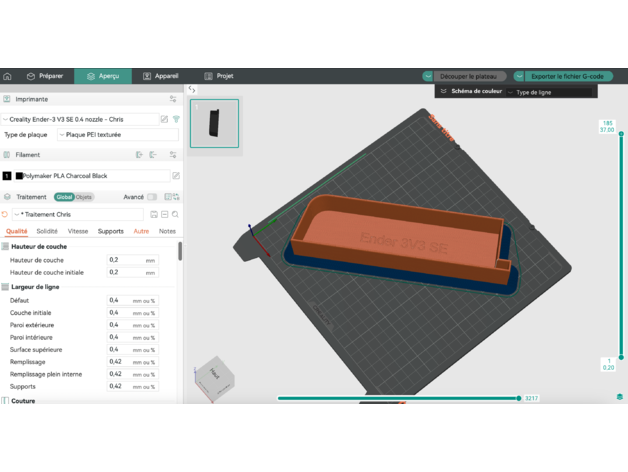
Task: Click the vertical layer slider top handle
Action: (x=607, y=136)
